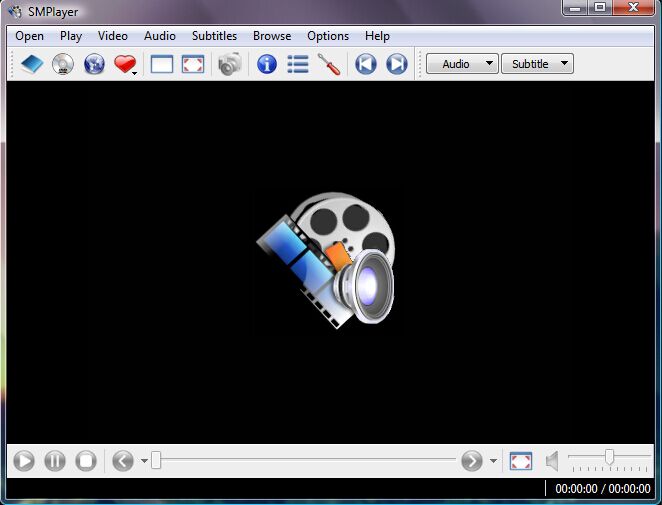662x505 pixels.
Task: Open the playlist using the list icon
Action: click(x=298, y=65)
